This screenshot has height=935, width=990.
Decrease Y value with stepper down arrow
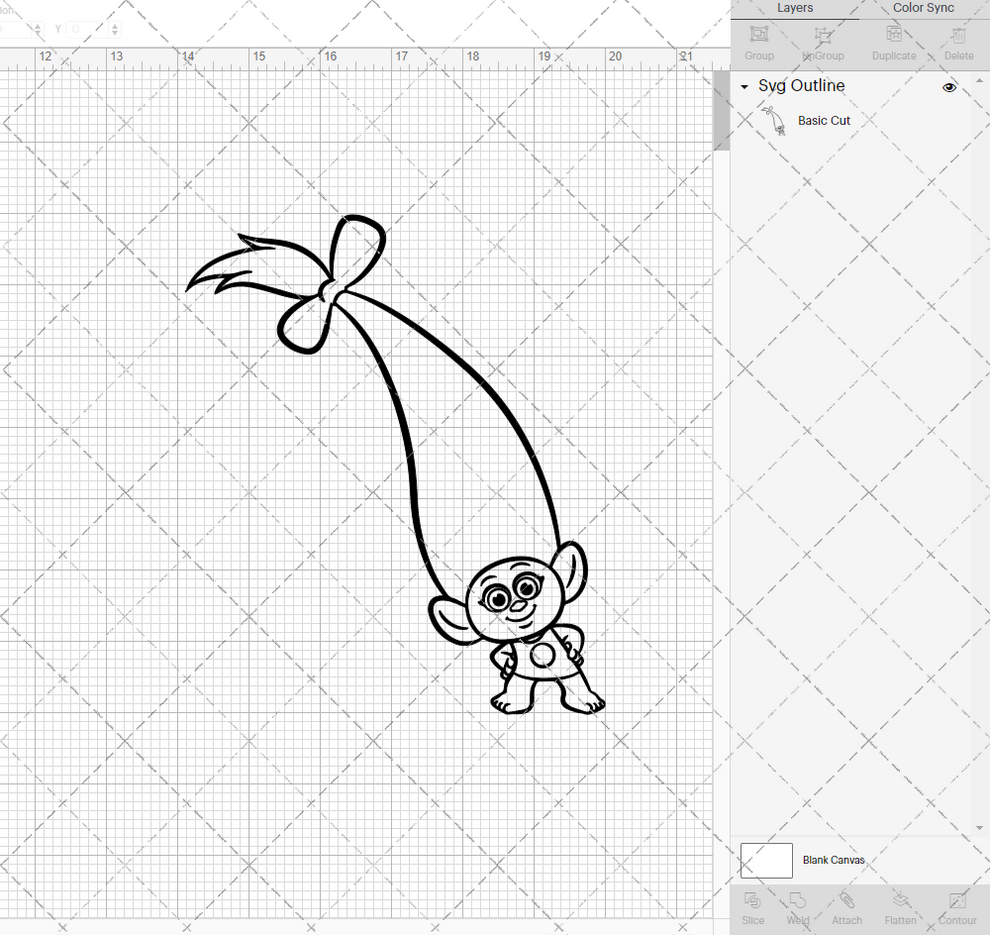(x=115, y=33)
